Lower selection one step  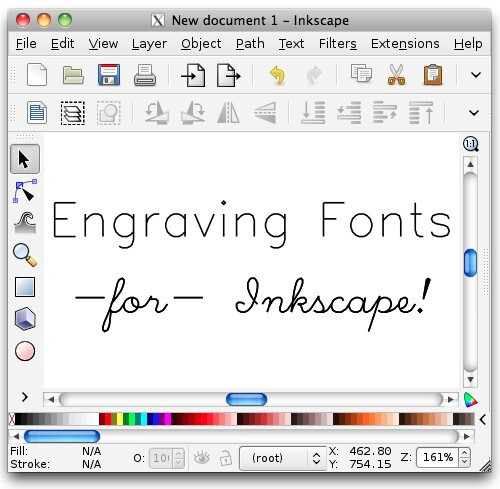[x=349, y=113]
